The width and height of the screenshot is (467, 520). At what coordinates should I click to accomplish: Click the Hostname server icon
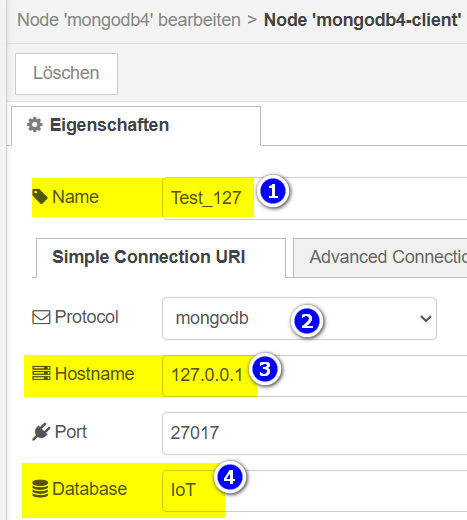pos(41,373)
